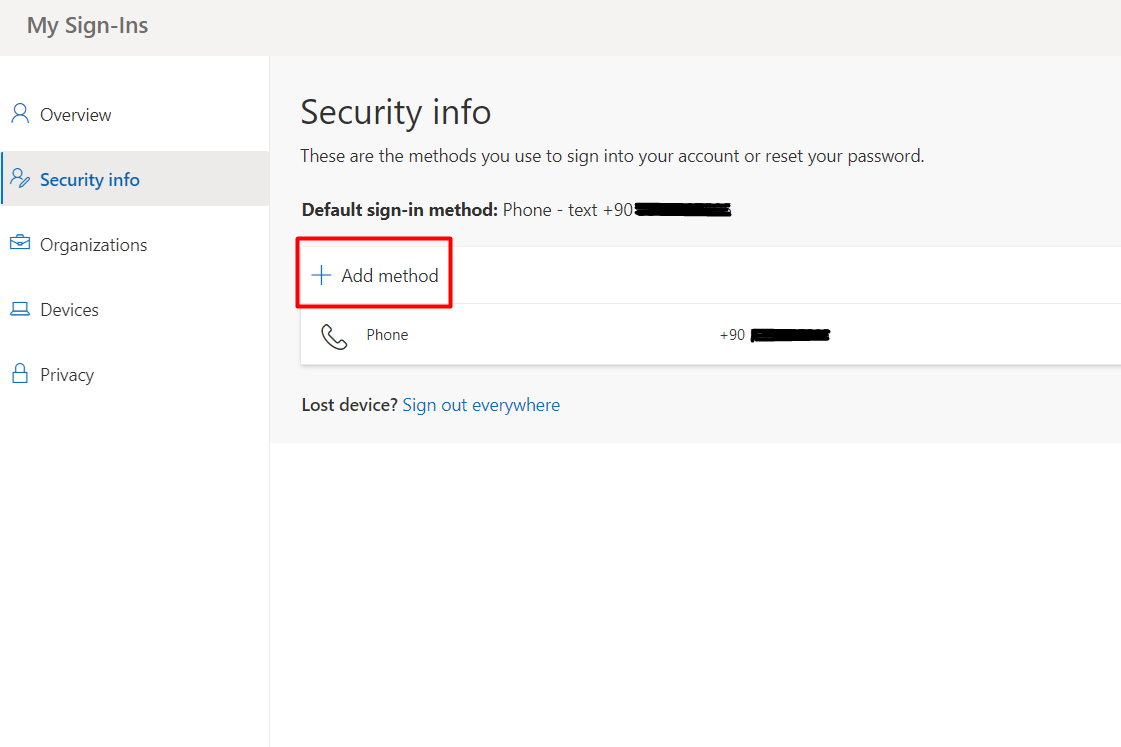
Task: Click the Add method button text
Action: click(390, 276)
